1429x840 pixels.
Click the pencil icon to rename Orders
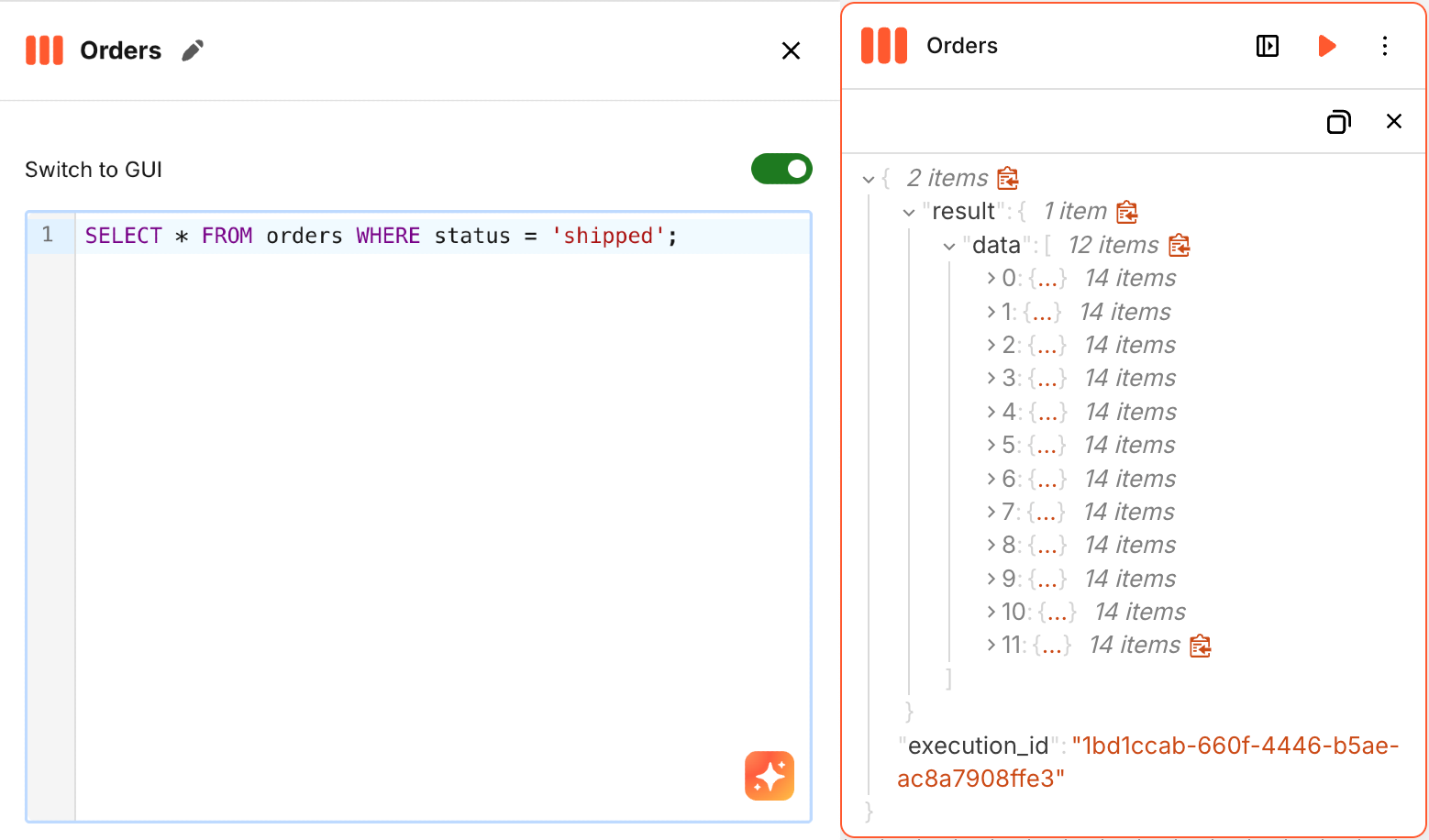[x=193, y=50]
